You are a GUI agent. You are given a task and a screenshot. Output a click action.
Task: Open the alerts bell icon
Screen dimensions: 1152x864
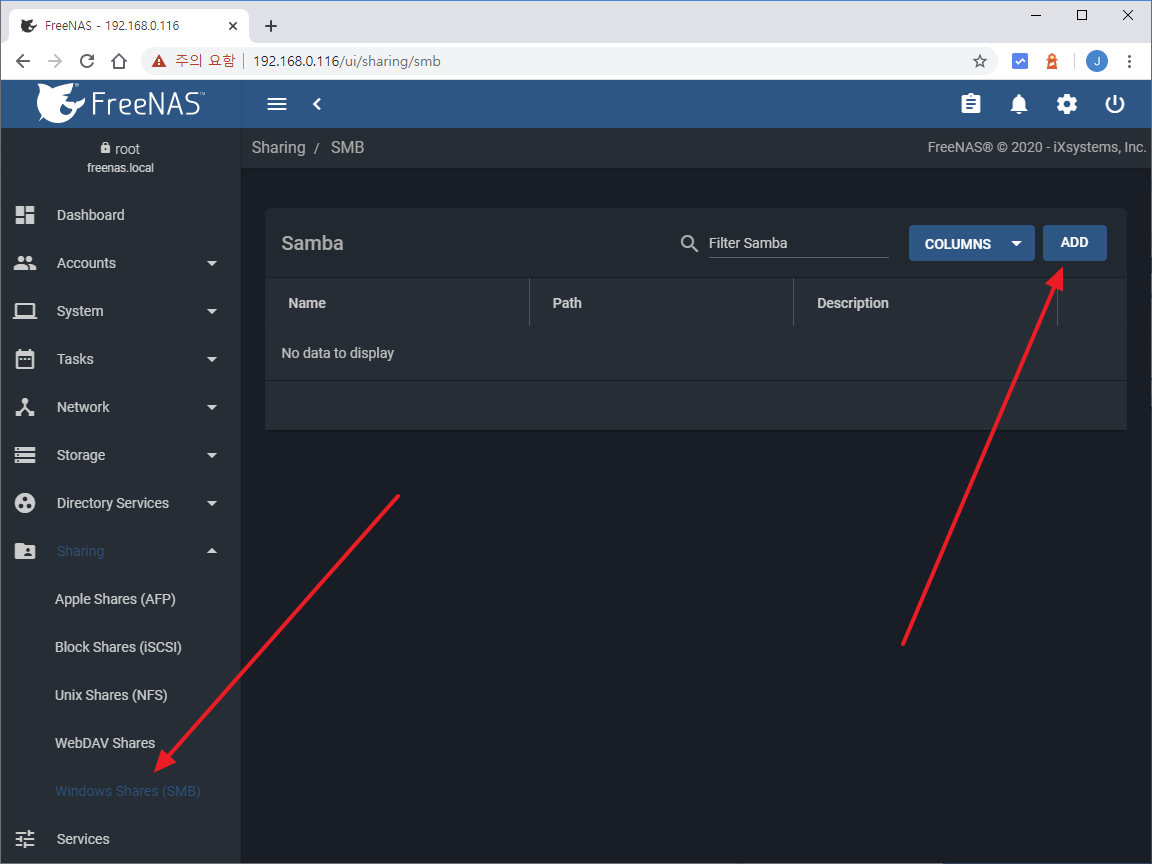point(1019,104)
